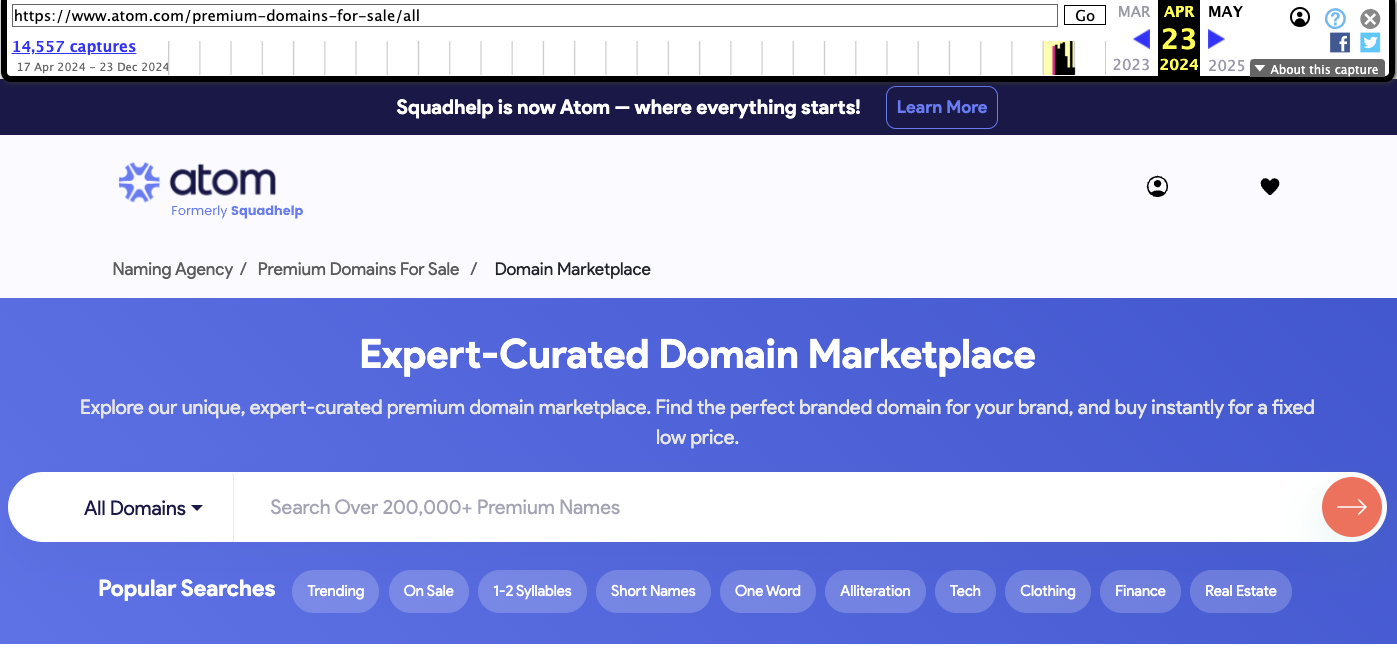
Task: Open the 14,557 captures link
Action: [74, 46]
